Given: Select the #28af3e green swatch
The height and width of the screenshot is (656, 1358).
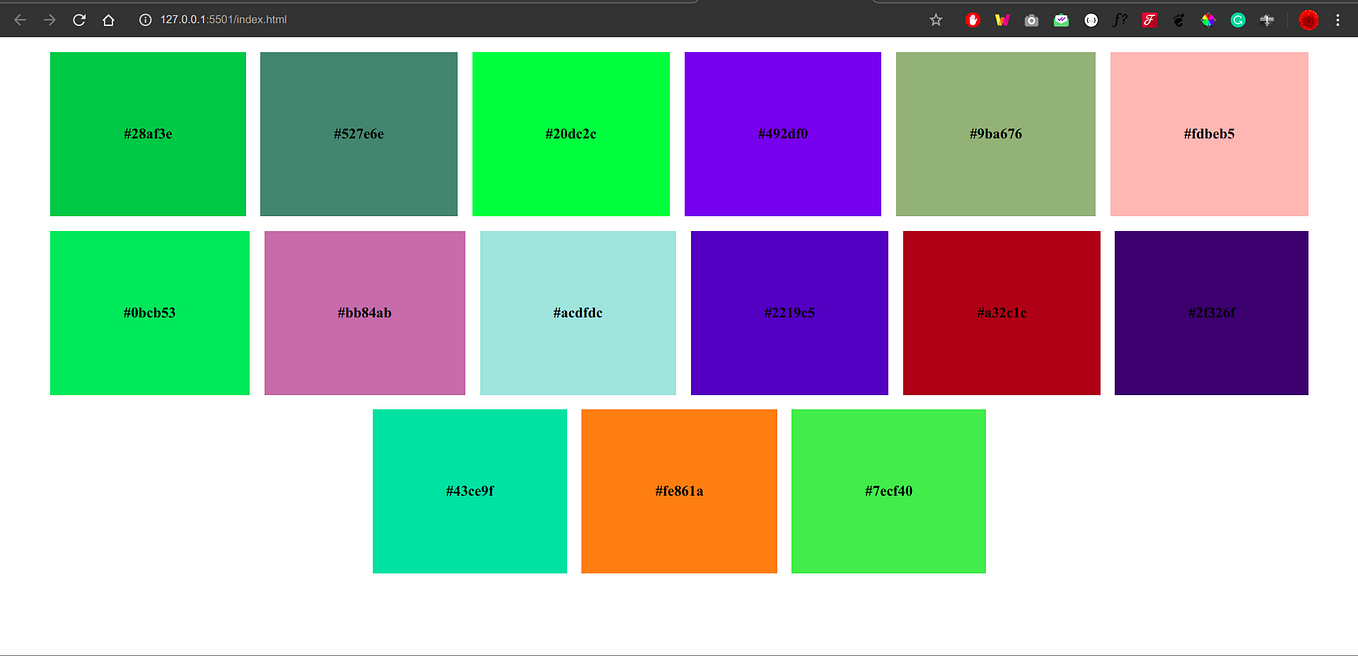Looking at the screenshot, I should (147, 133).
